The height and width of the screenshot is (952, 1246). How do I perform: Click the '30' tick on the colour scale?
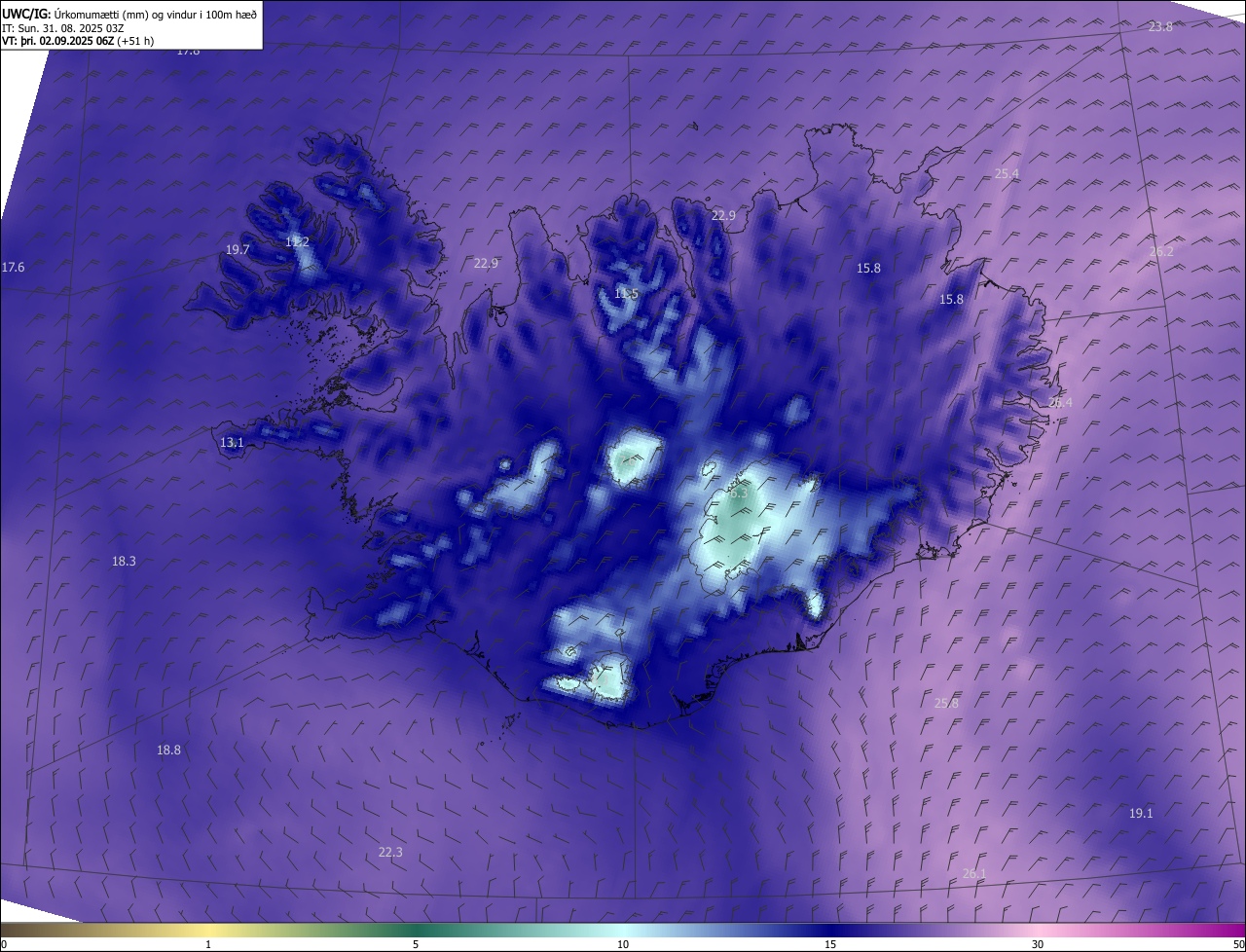pos(1038,944)
